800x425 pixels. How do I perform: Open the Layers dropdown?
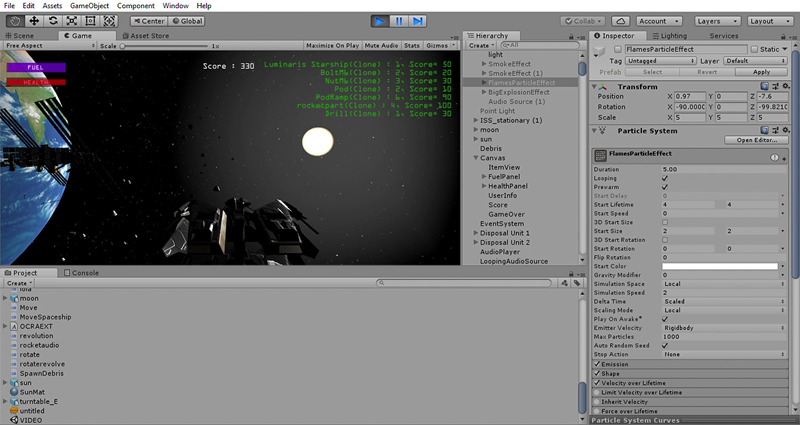click(716, 20)
